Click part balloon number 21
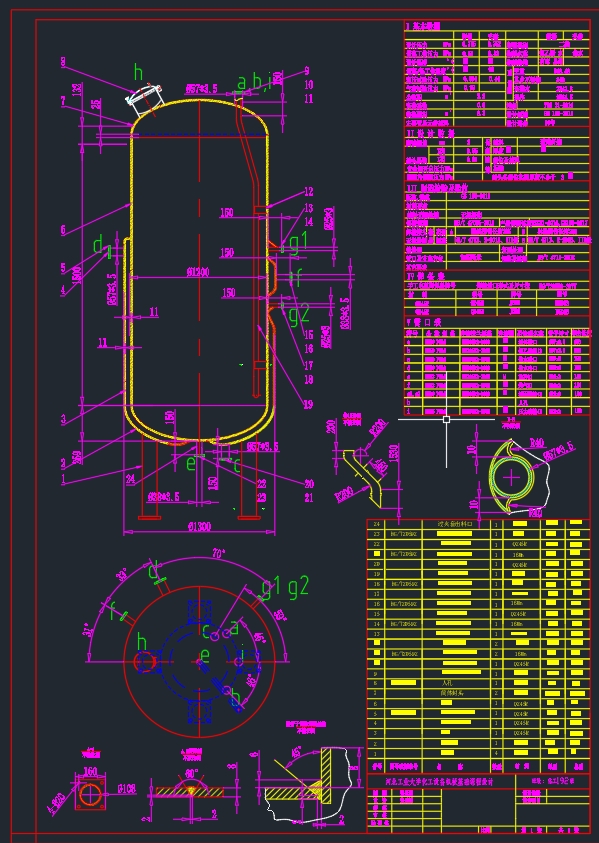Screen dimensions: 599x843 tap(309, 497)
